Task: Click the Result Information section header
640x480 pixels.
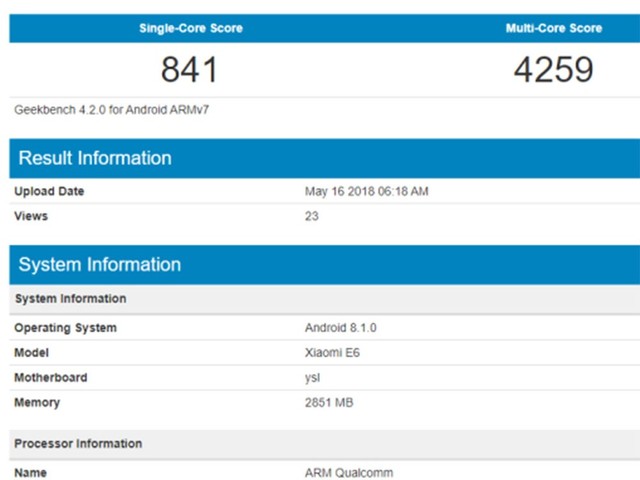Action: point(95,158)
